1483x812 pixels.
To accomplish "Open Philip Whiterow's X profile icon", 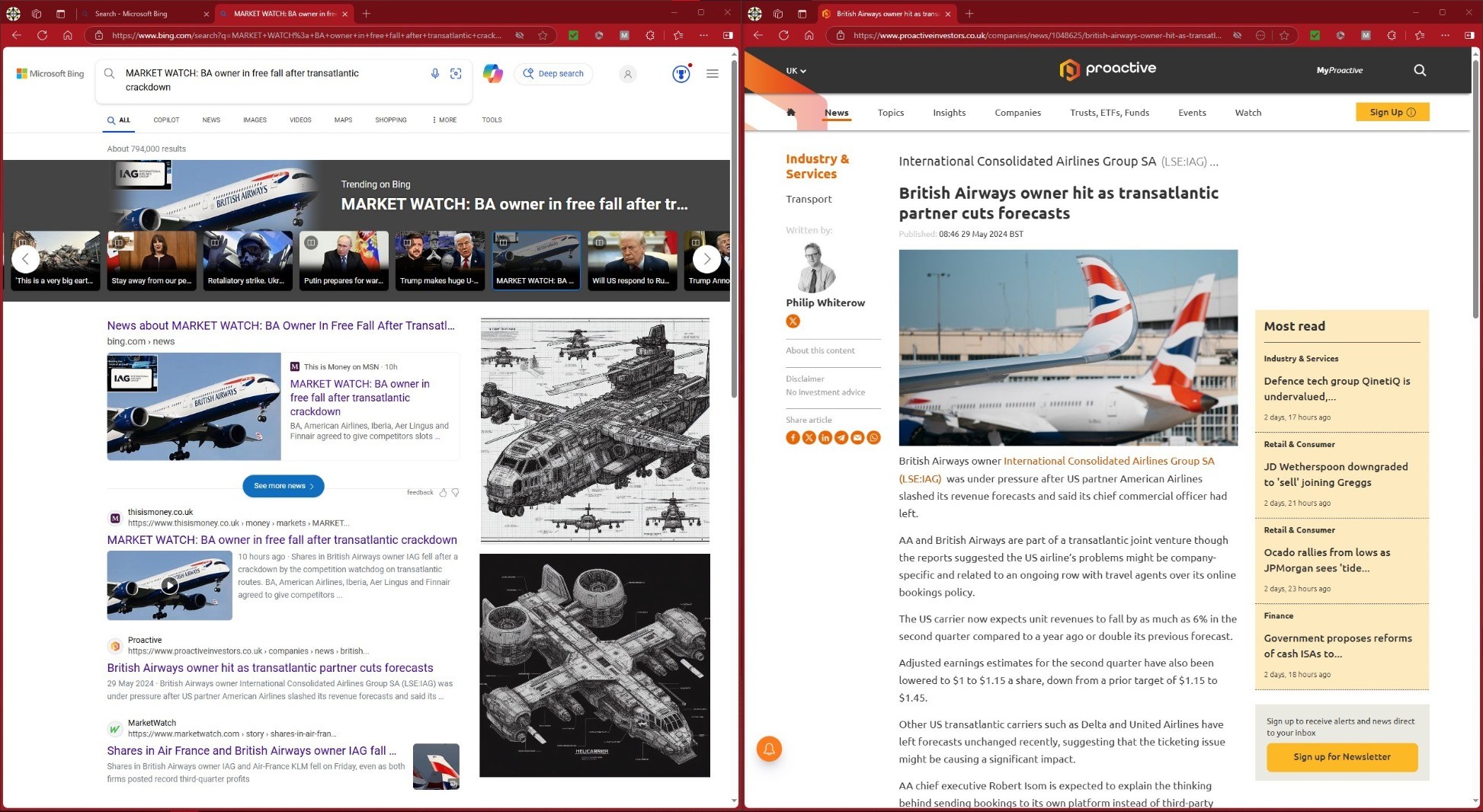I will (793, 321).
